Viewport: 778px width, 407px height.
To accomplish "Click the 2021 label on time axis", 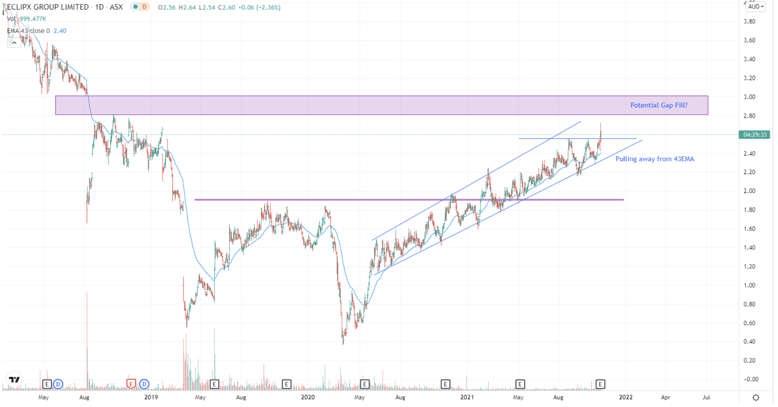I will [466, 397].
